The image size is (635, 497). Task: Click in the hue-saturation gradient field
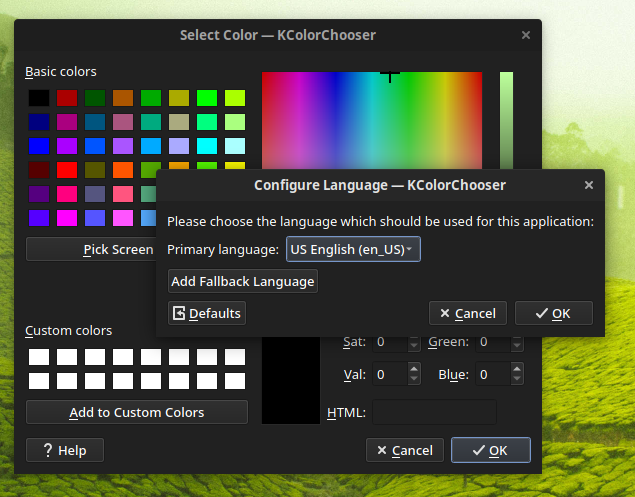point(372,121)
